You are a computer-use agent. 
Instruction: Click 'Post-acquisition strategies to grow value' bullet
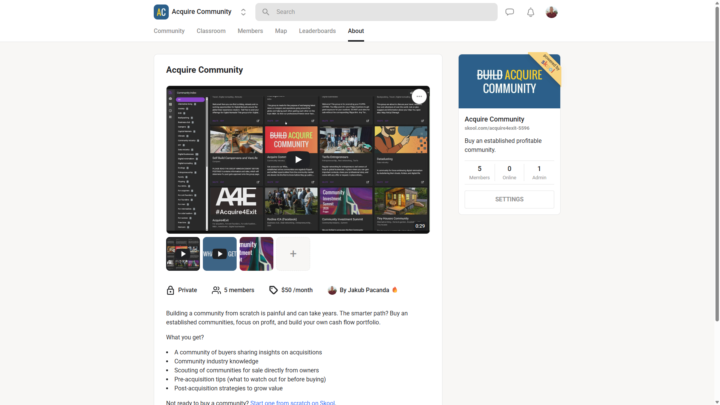click(x=228, y=388)
